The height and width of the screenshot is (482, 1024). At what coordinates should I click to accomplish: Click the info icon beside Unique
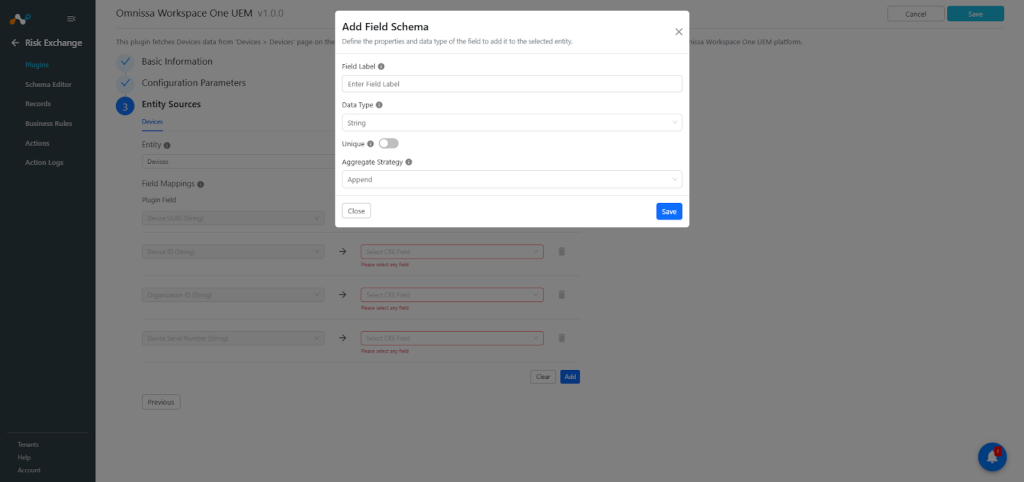click(x=370, y=144)
